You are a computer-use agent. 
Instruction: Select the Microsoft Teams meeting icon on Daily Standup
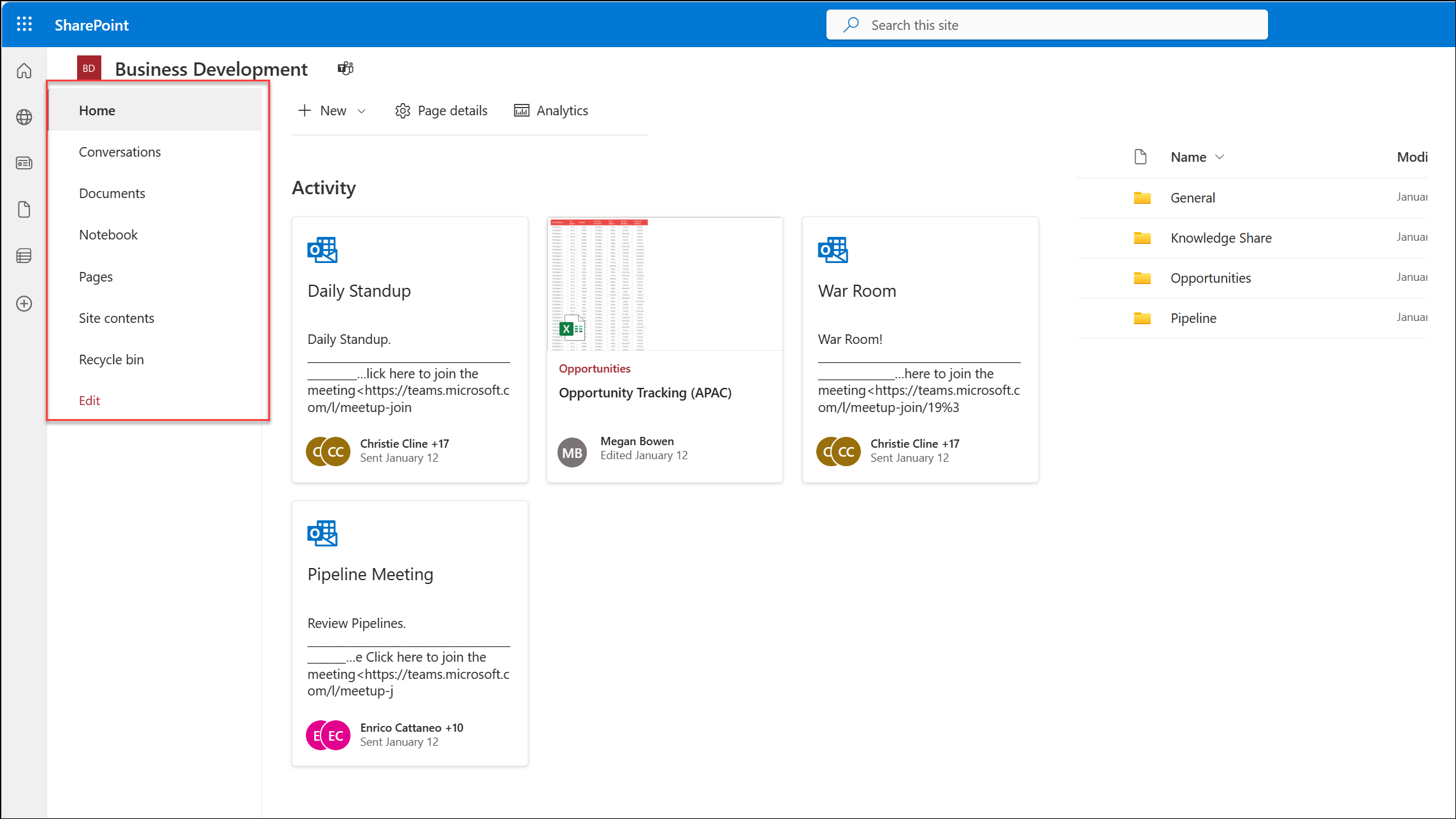click(322, 250)
